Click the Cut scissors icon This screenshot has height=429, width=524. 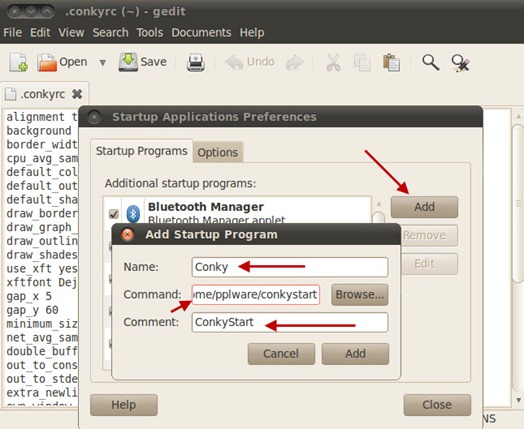point(333,62)
